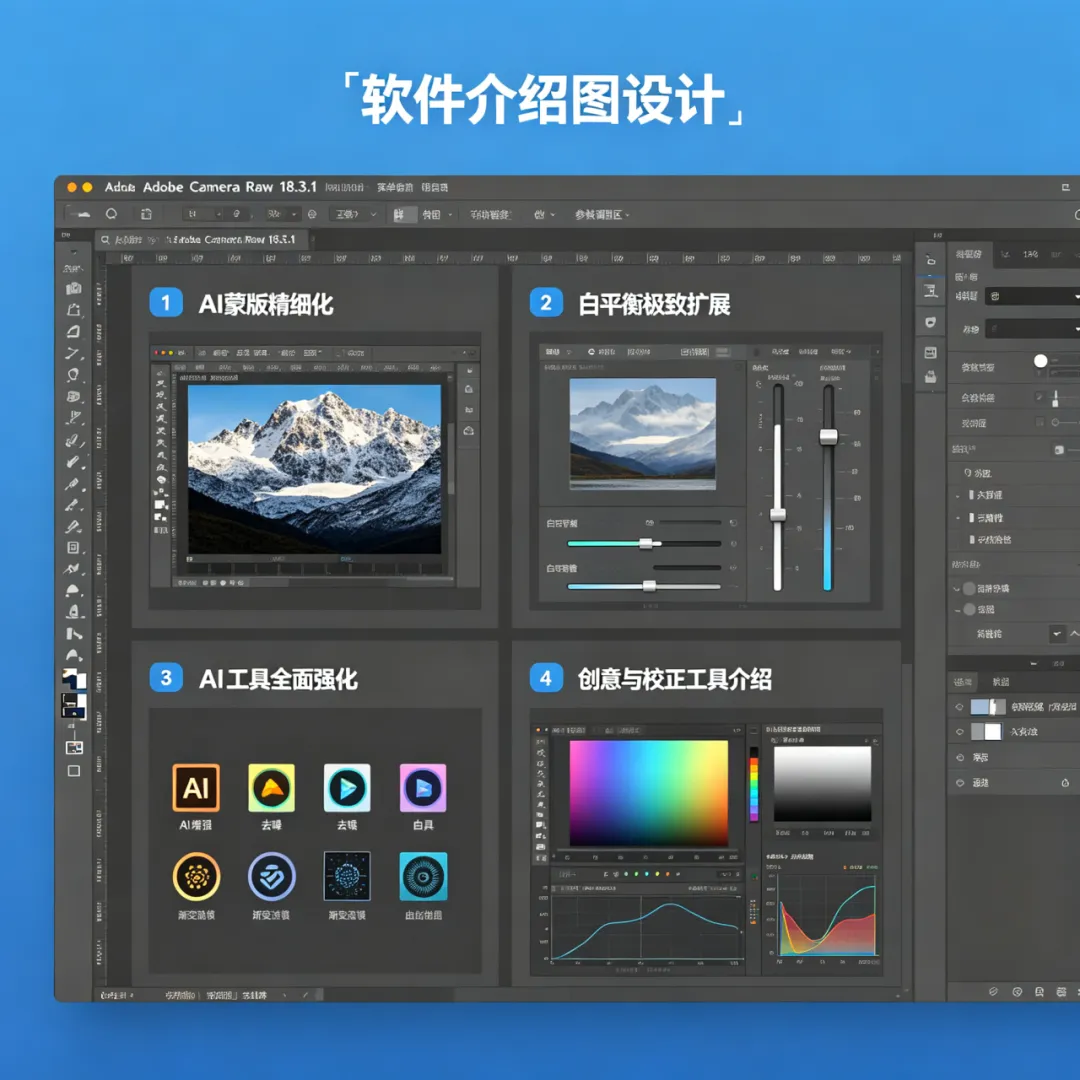This screenshot has height=1080, width=1080.
Task: Click the blue vertical slider handle
Action: coord(828,436)
